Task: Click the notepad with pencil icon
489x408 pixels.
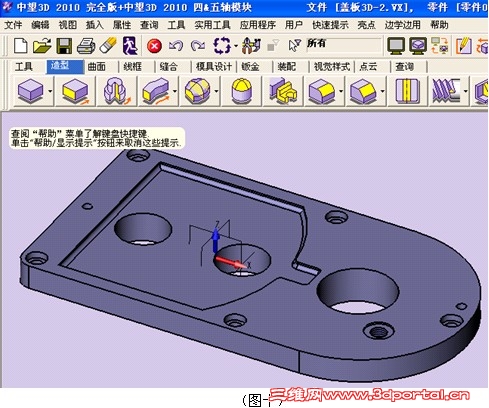Action: pyautogui.click(x=464, y=46)
